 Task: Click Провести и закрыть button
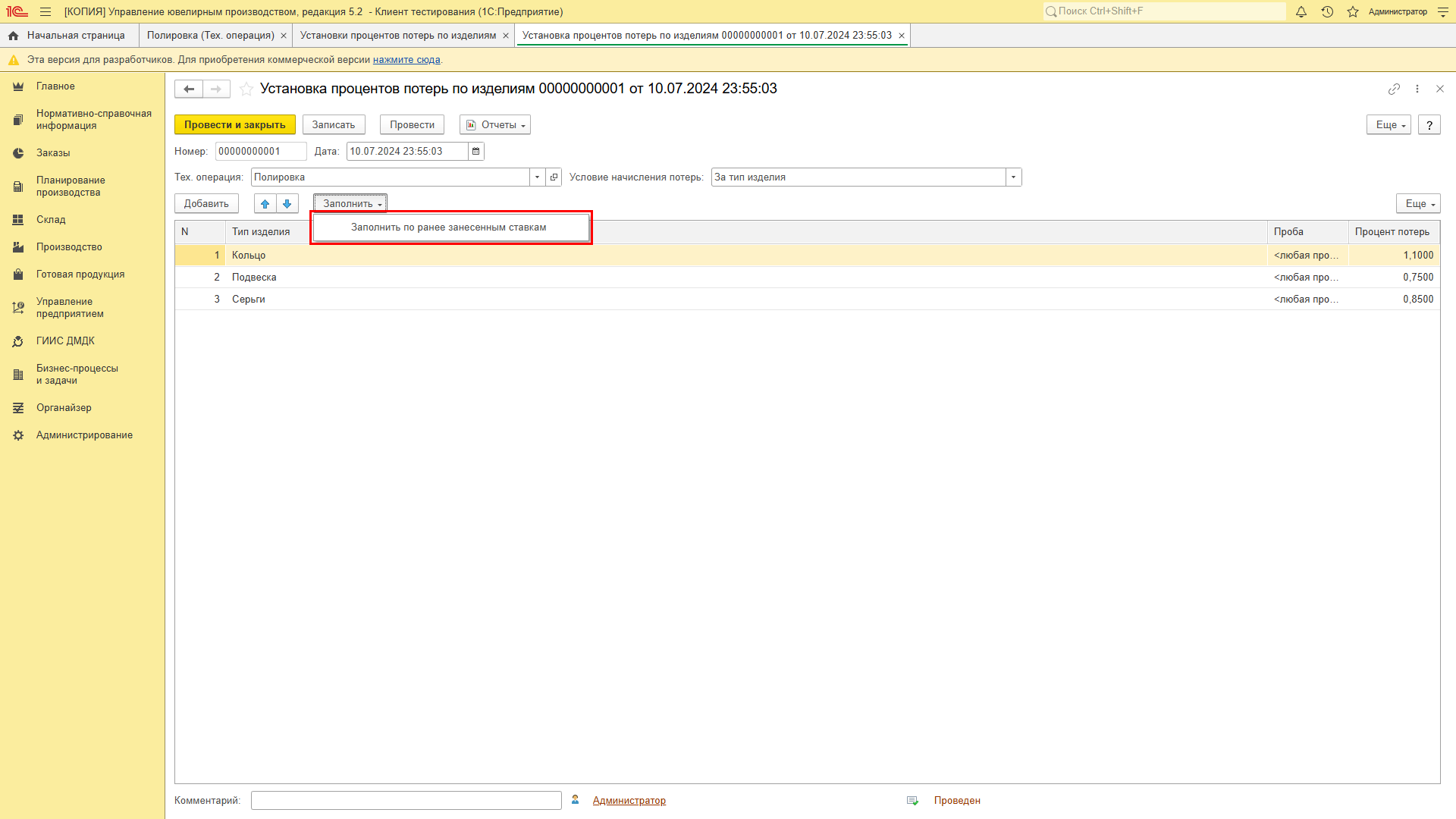point(235,125)
